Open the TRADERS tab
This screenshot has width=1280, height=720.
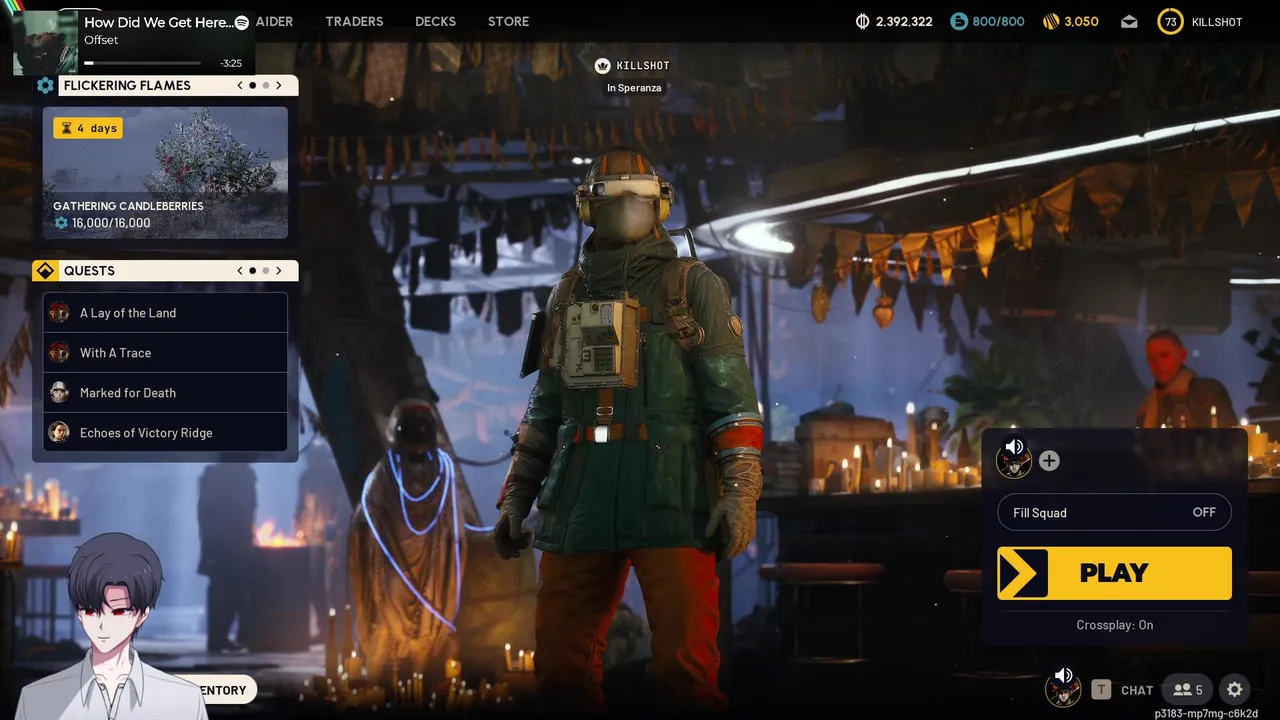tap(354, 22)
